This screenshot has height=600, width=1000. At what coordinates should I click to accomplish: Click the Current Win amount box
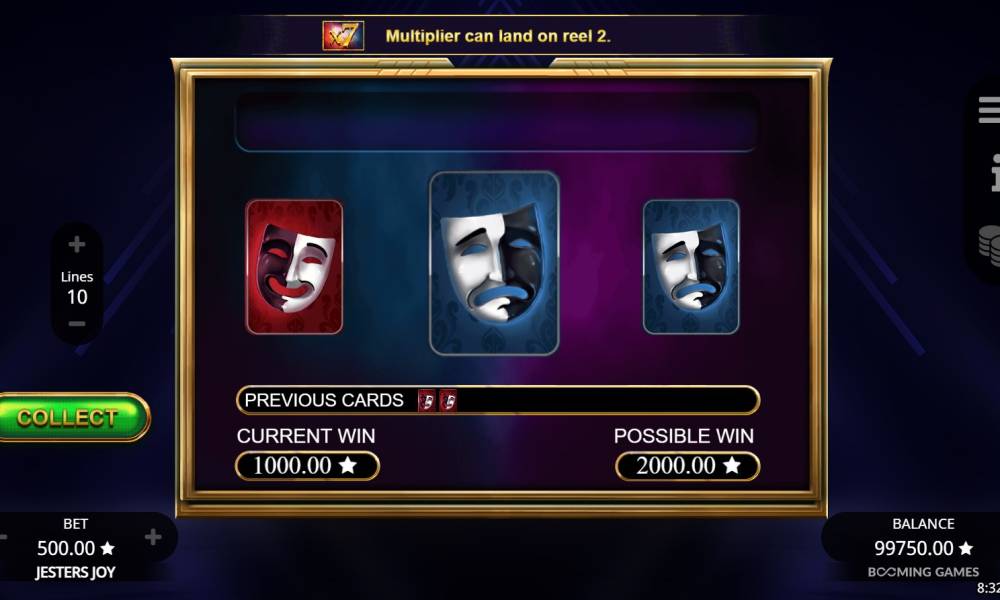pyautogui.click(x=307, y=466)
